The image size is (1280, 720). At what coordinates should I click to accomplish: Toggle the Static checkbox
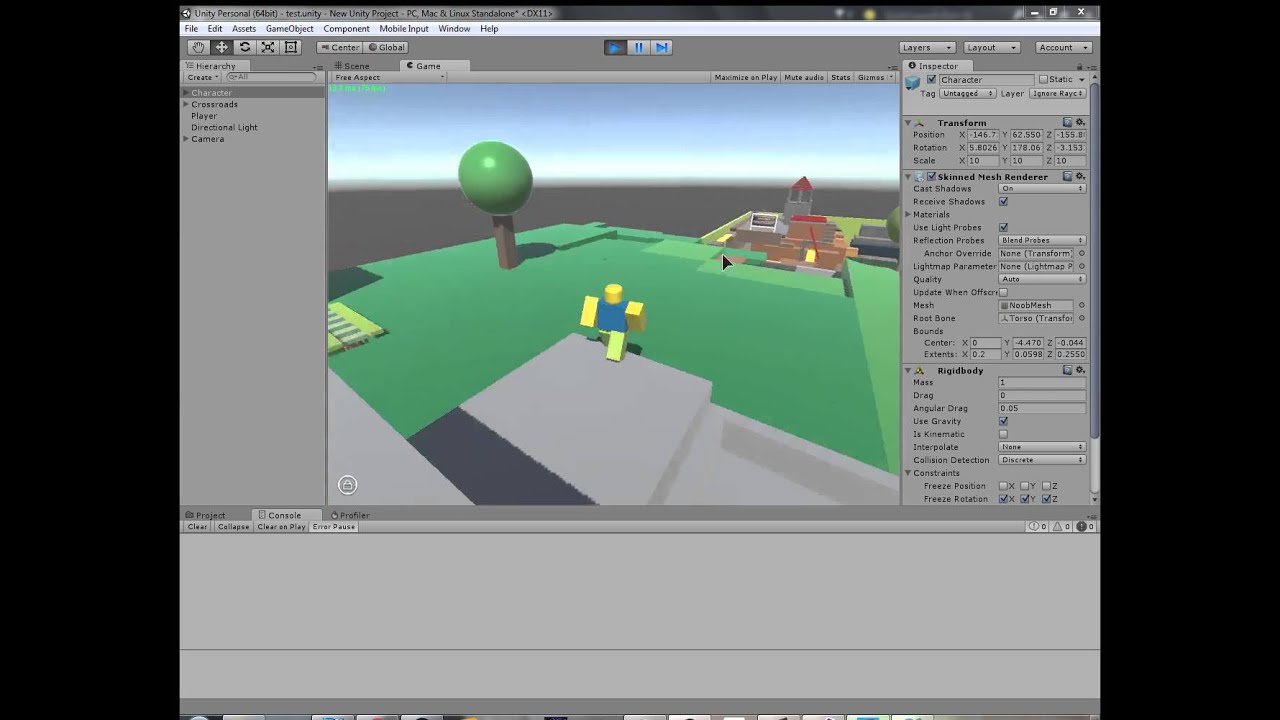click(1043, 79)
